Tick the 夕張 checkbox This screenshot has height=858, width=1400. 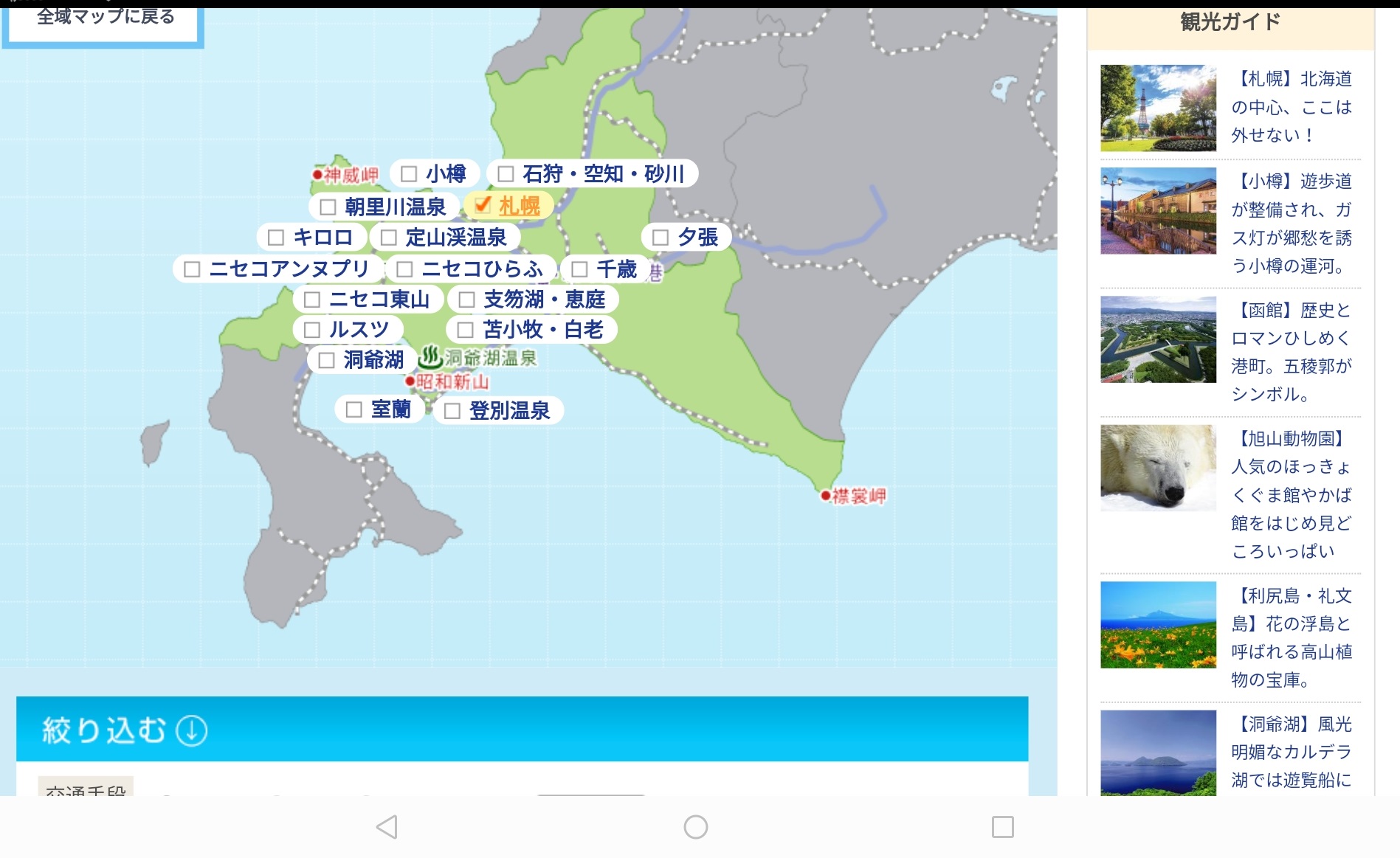(x=660, y=238)
